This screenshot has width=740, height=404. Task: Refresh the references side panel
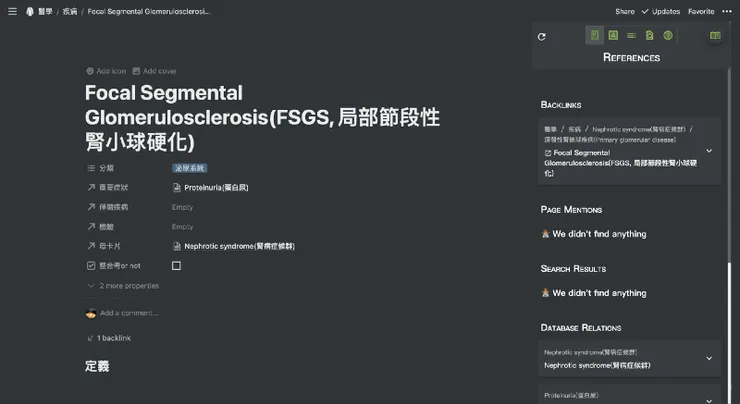click(542, 37)
